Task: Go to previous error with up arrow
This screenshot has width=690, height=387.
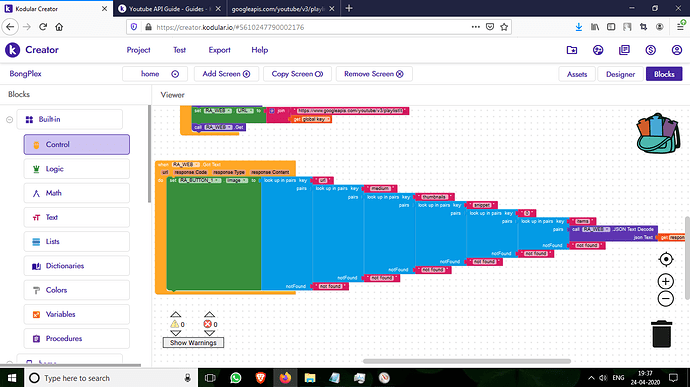Action: [209, 314]
